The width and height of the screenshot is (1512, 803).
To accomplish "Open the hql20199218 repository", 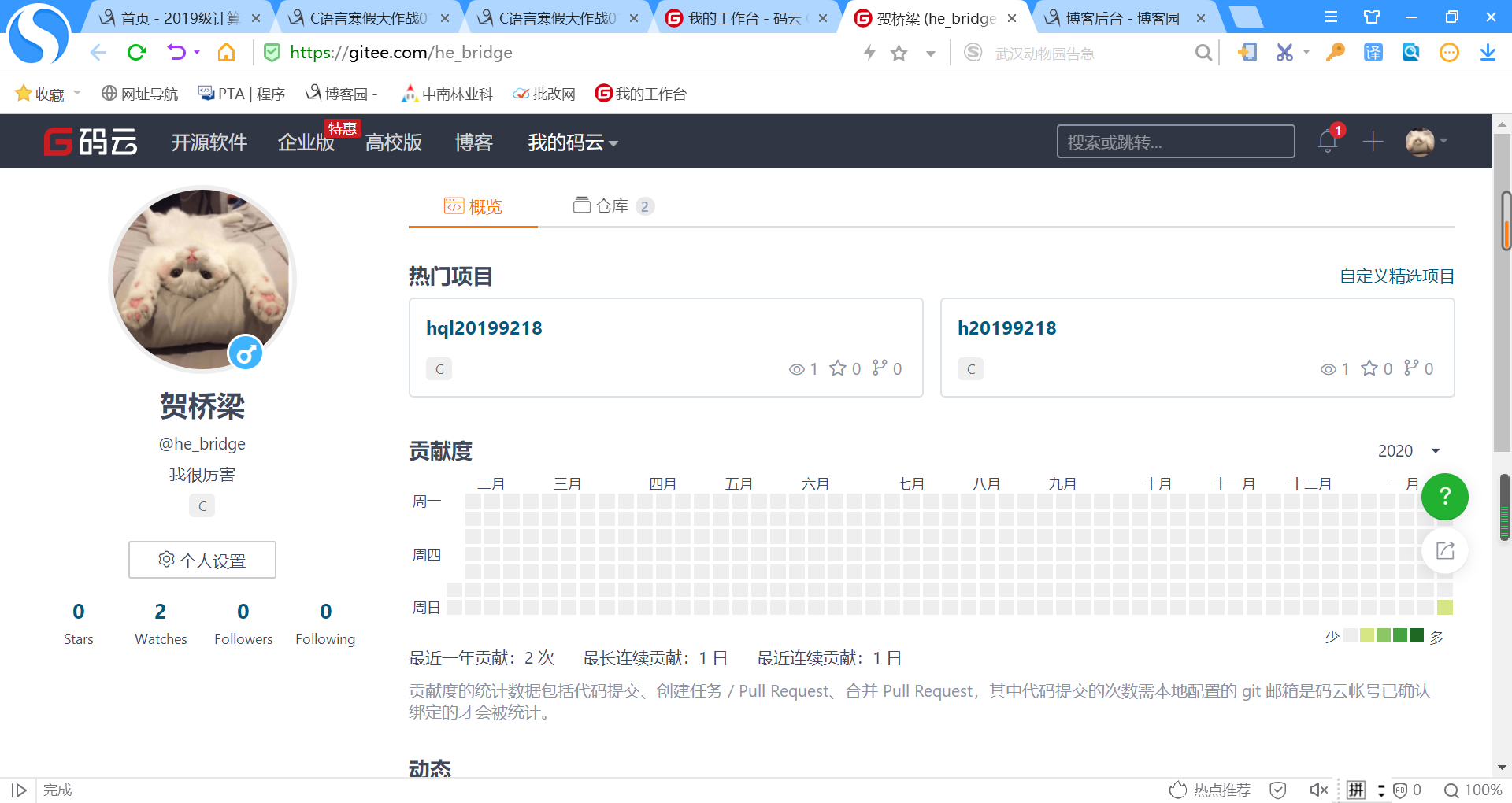I will point(484,328).
